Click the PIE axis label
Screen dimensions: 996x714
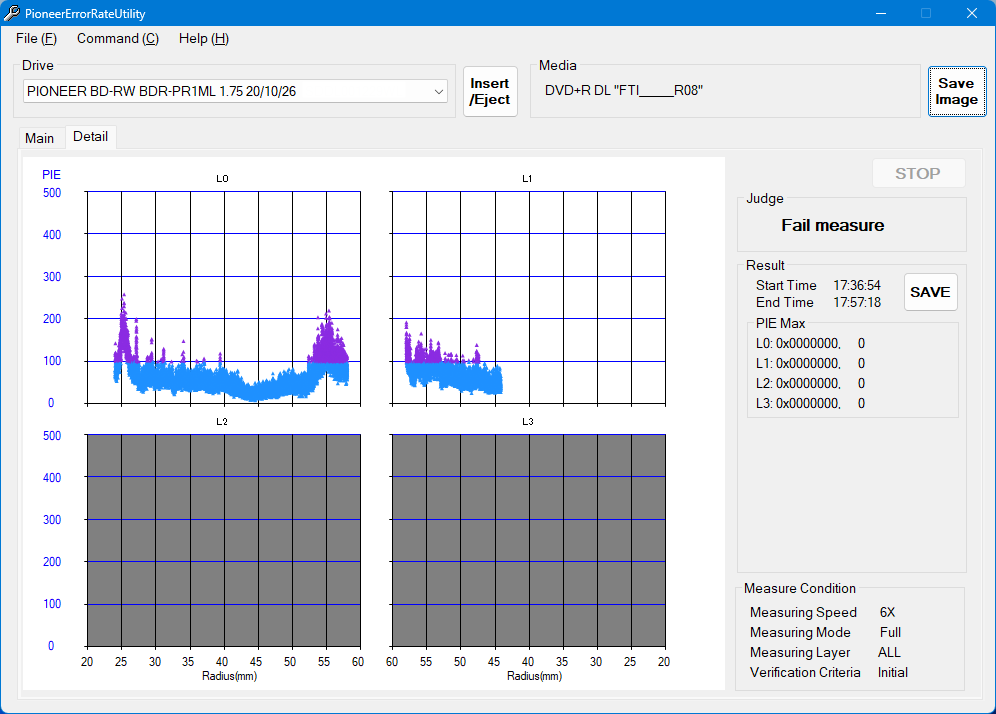click(51, 175)
